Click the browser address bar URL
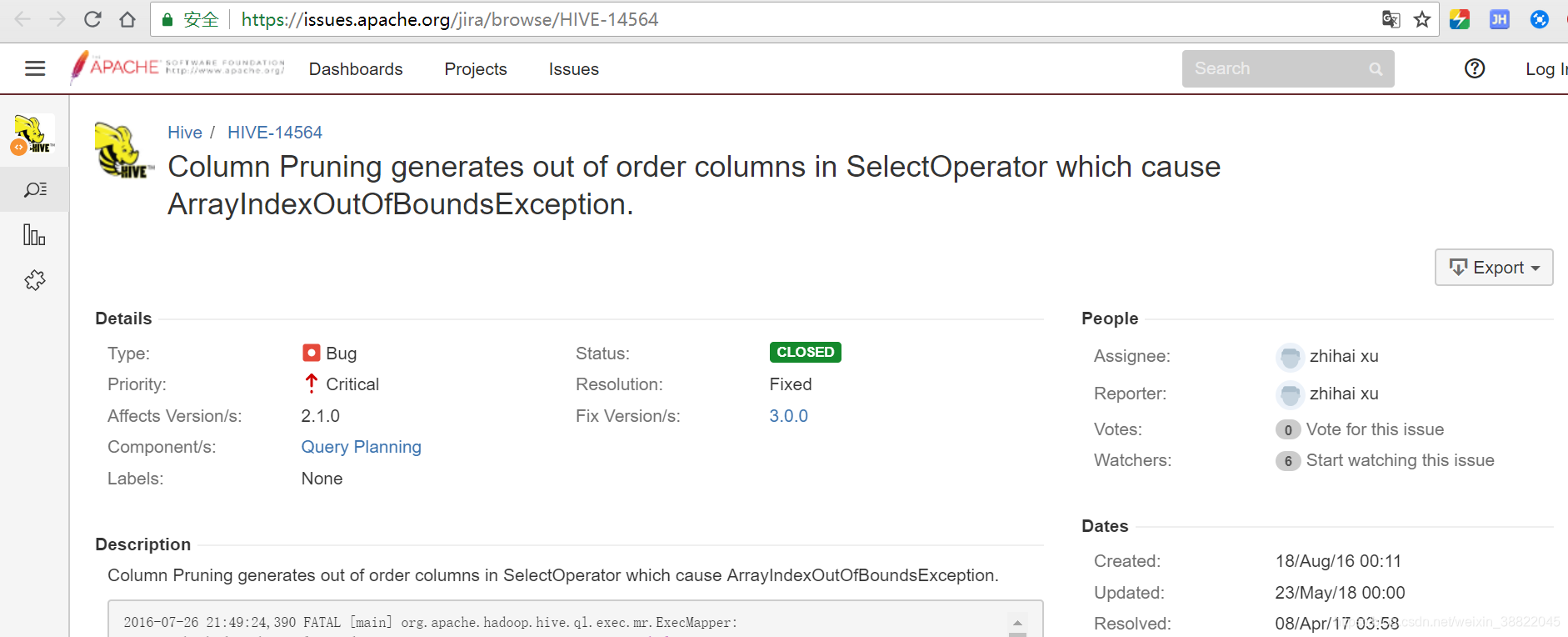Viewport: 1568px width, 637px height. tap(450, 19)
